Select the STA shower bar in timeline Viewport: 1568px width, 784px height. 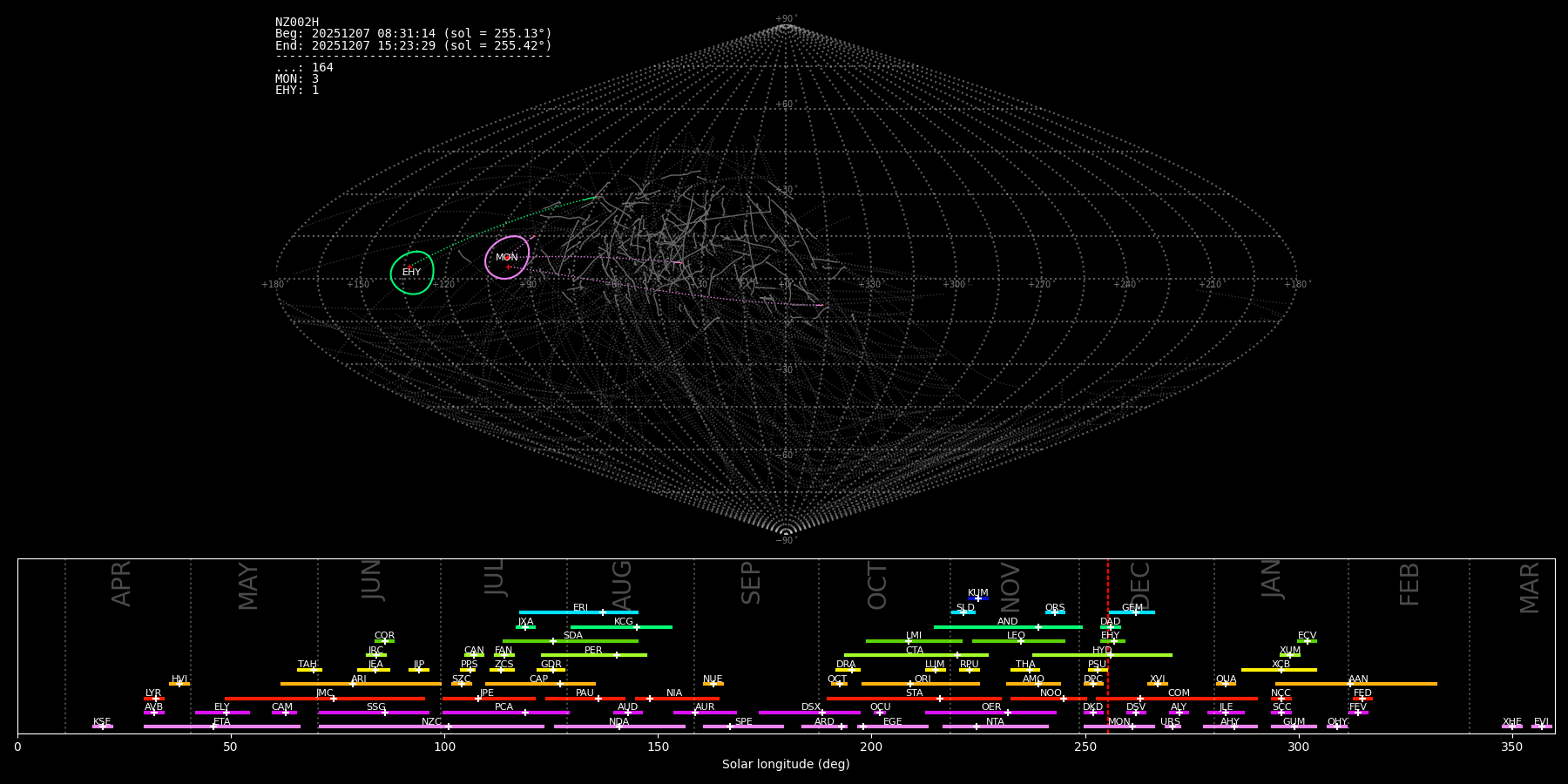(915, 698)
